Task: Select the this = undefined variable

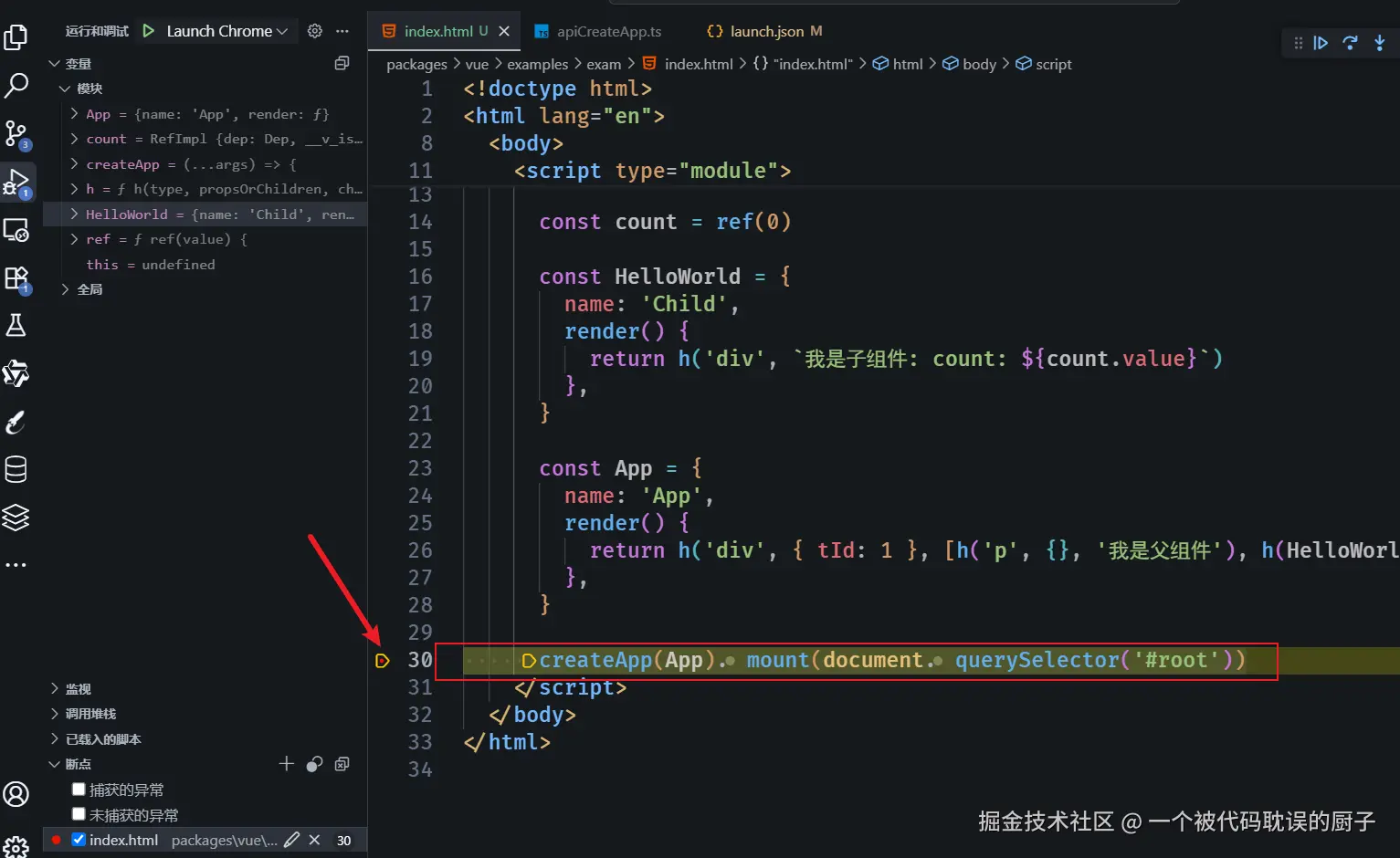Action: click(151, 265)
